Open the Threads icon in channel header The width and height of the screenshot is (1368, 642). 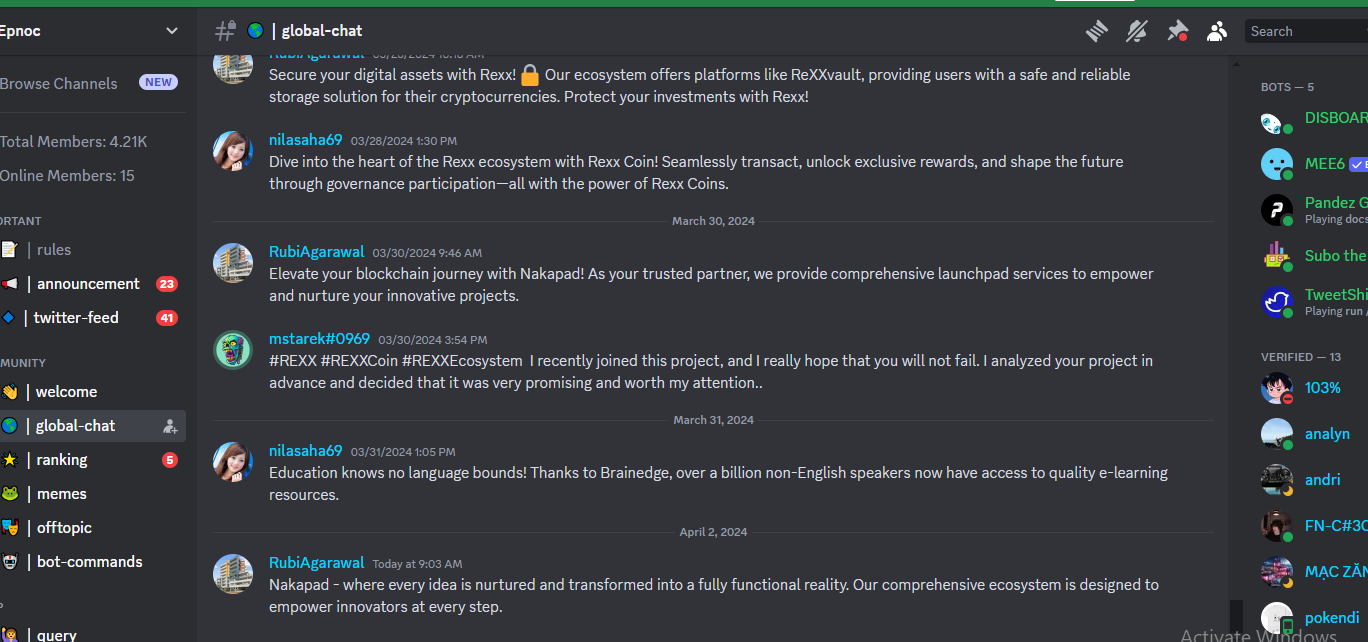[1097, 31]
